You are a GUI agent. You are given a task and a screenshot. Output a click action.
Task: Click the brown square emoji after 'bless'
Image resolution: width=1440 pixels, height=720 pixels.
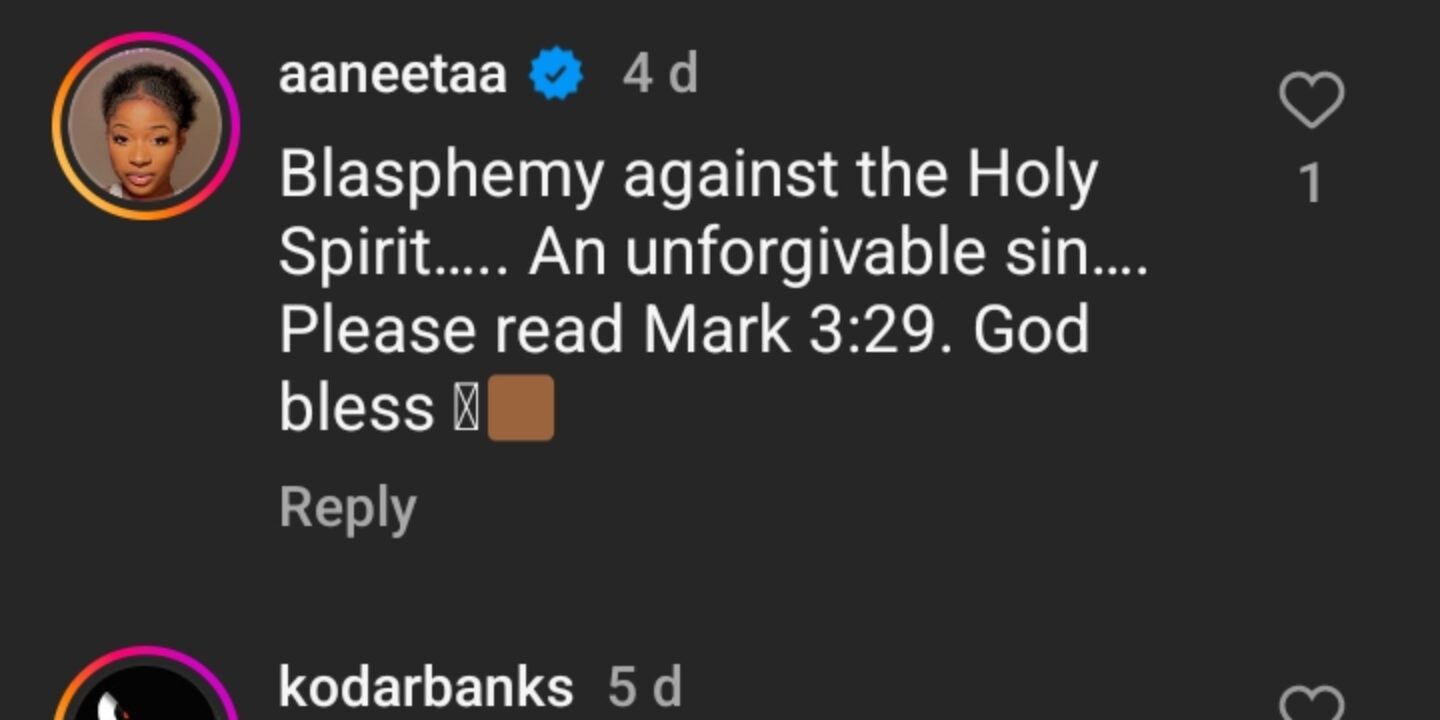(521, 408)
